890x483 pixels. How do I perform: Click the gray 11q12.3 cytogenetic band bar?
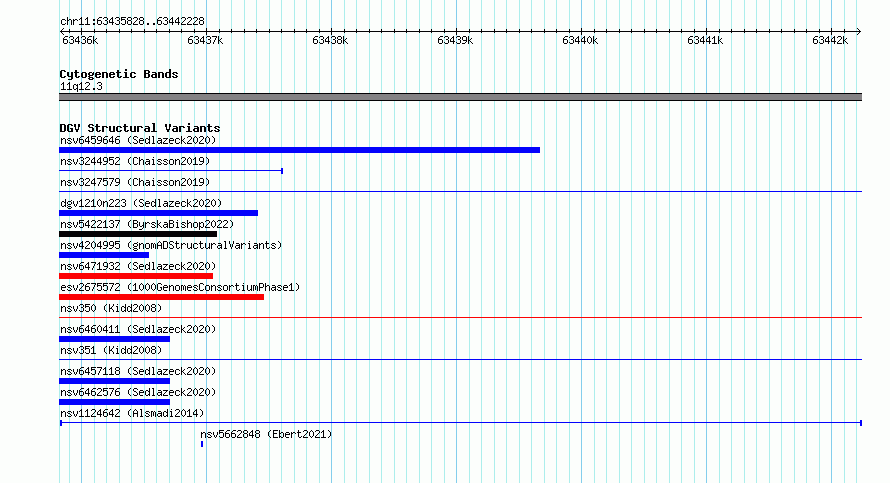(x=460, y=97)
